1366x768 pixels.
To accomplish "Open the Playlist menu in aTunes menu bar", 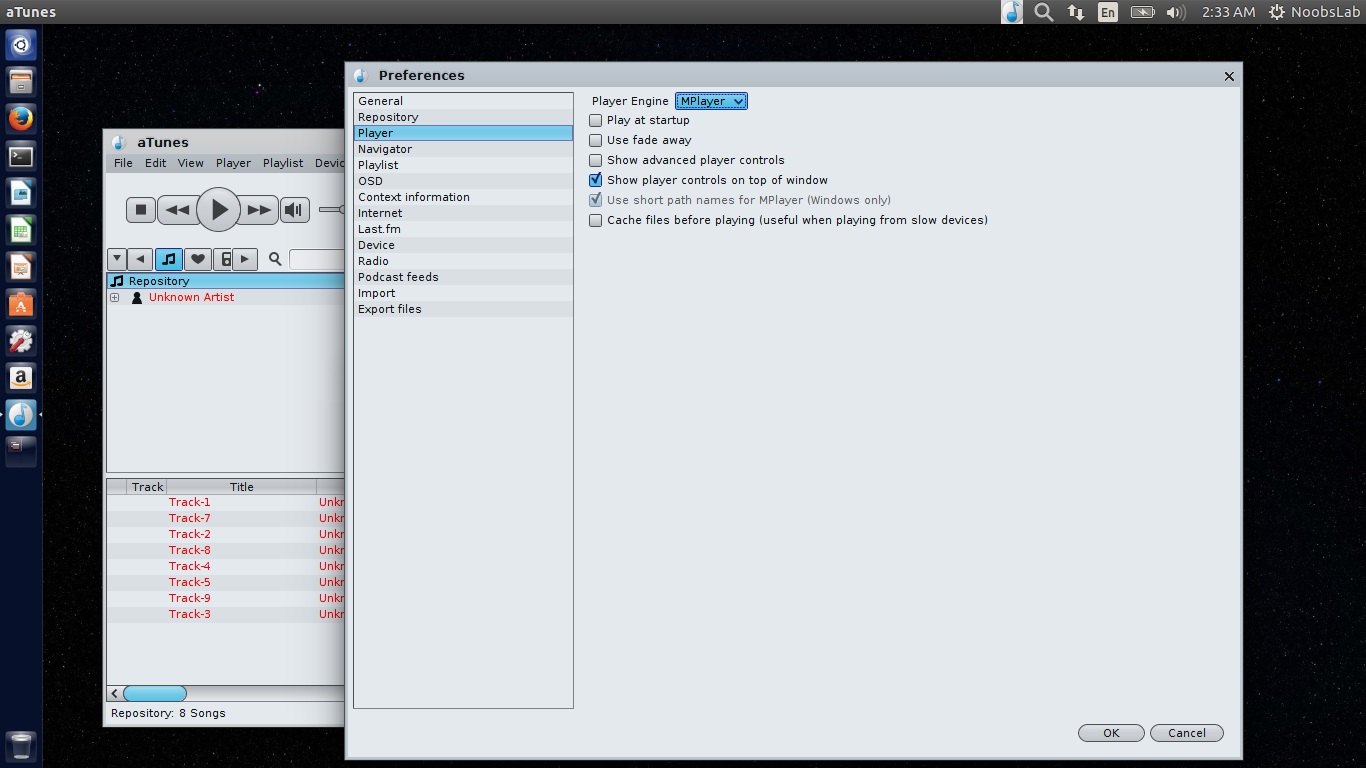I will 283,163.
